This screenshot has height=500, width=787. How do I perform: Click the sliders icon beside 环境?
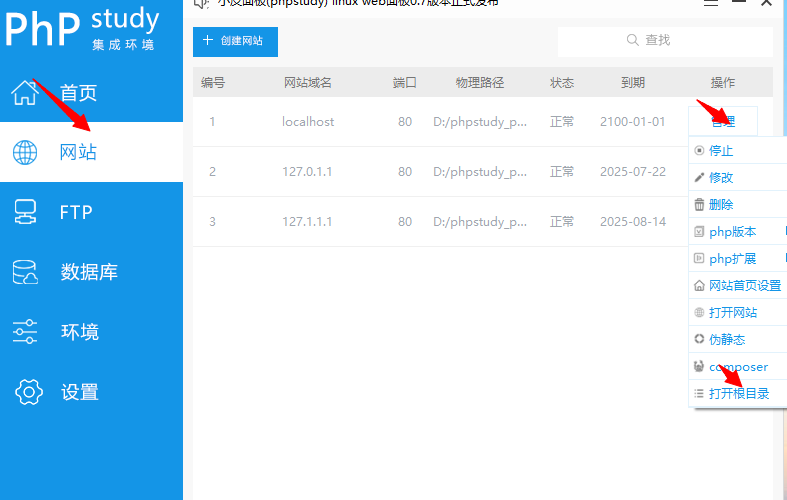25,332
